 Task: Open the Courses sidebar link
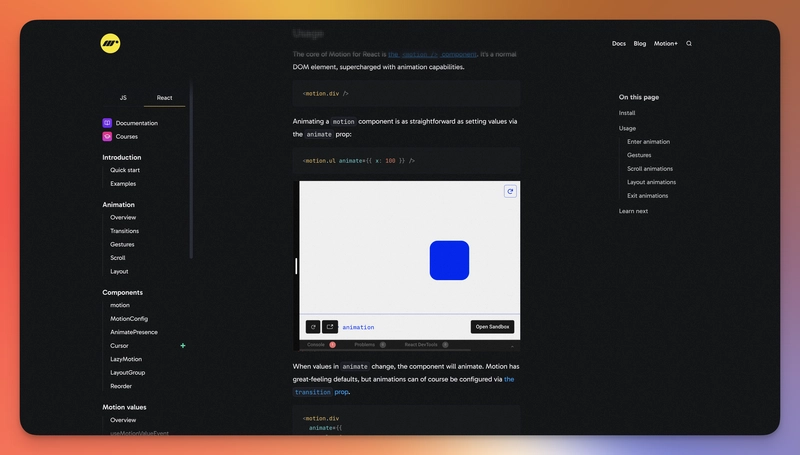[127, 136]
